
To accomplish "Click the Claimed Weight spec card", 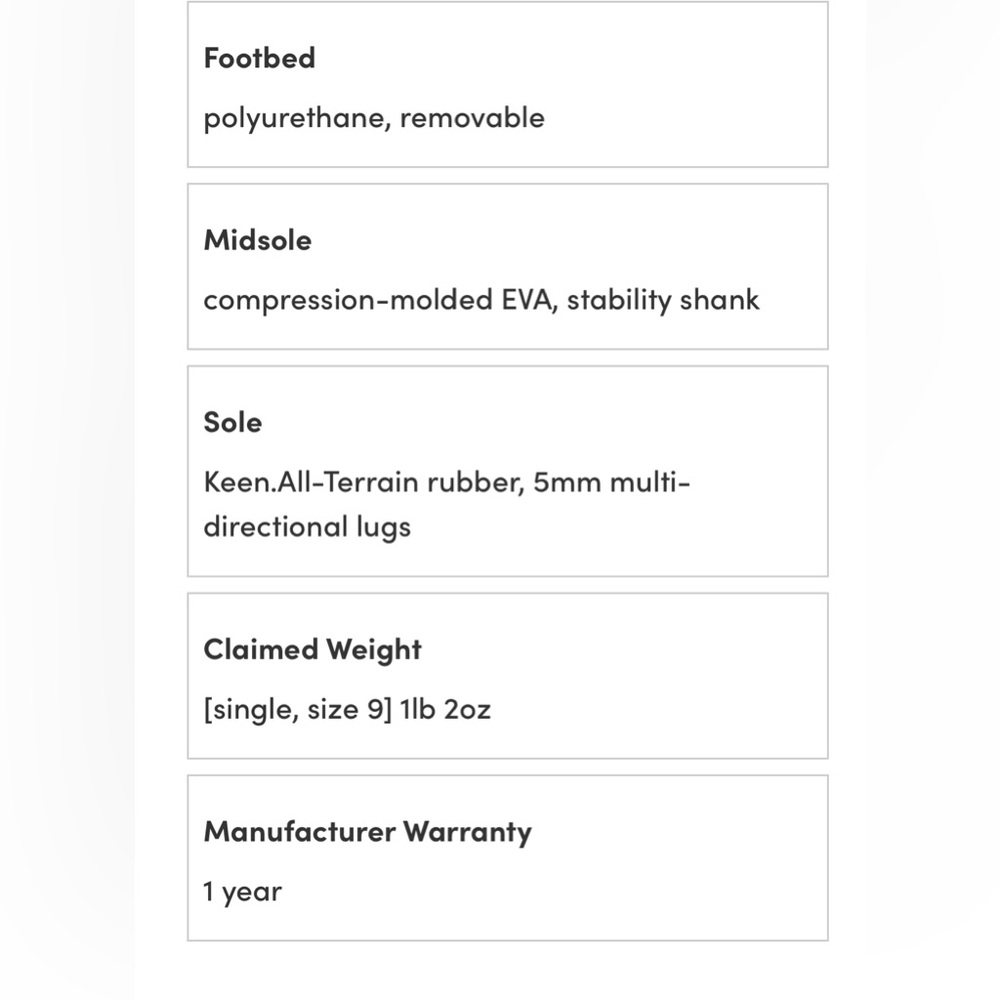I will click(x=508, y=676).
